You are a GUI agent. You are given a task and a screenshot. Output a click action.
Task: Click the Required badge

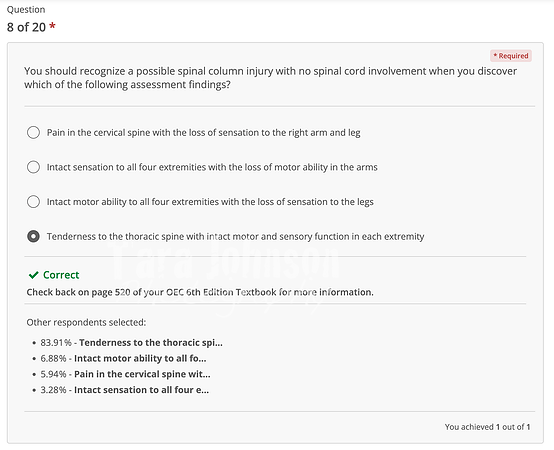[x=511, y=56]
